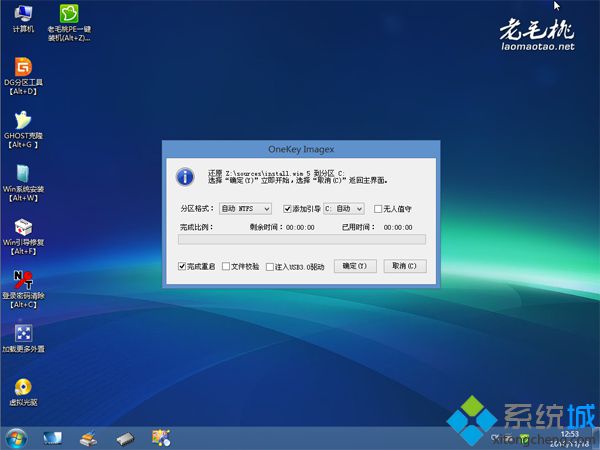Open the 计算机 desktop icon
600x450 pixels.
(x=23, y=18)
